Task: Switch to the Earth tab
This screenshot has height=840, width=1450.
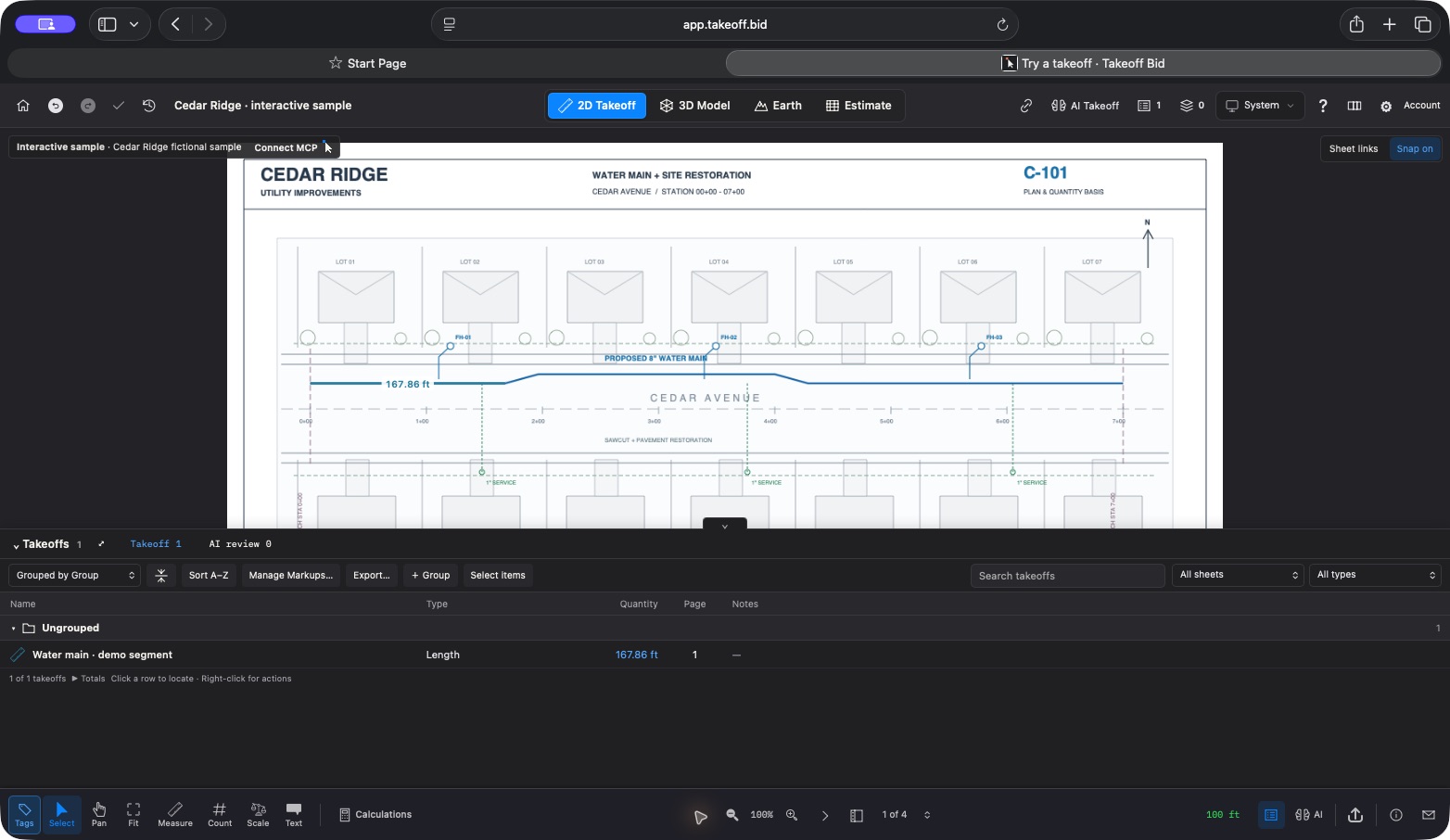Action: coord(778,106)
